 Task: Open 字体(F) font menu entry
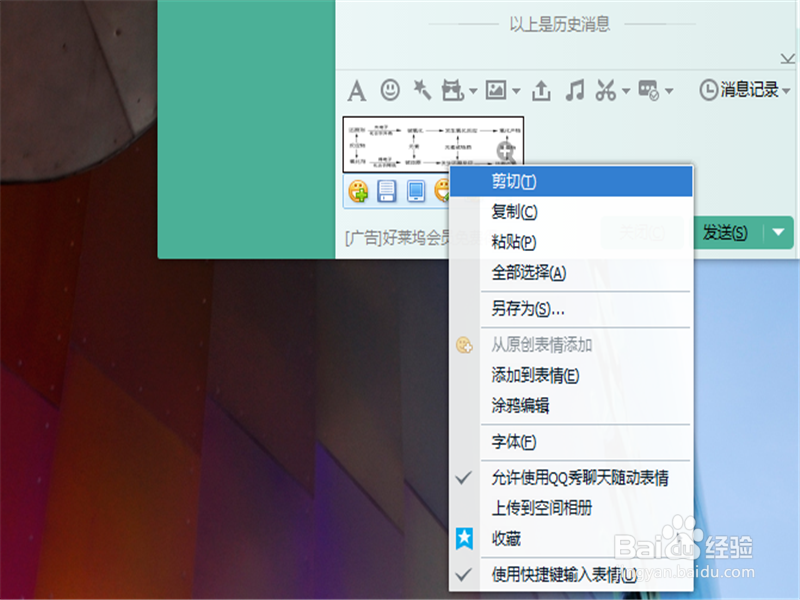(571, 441)
